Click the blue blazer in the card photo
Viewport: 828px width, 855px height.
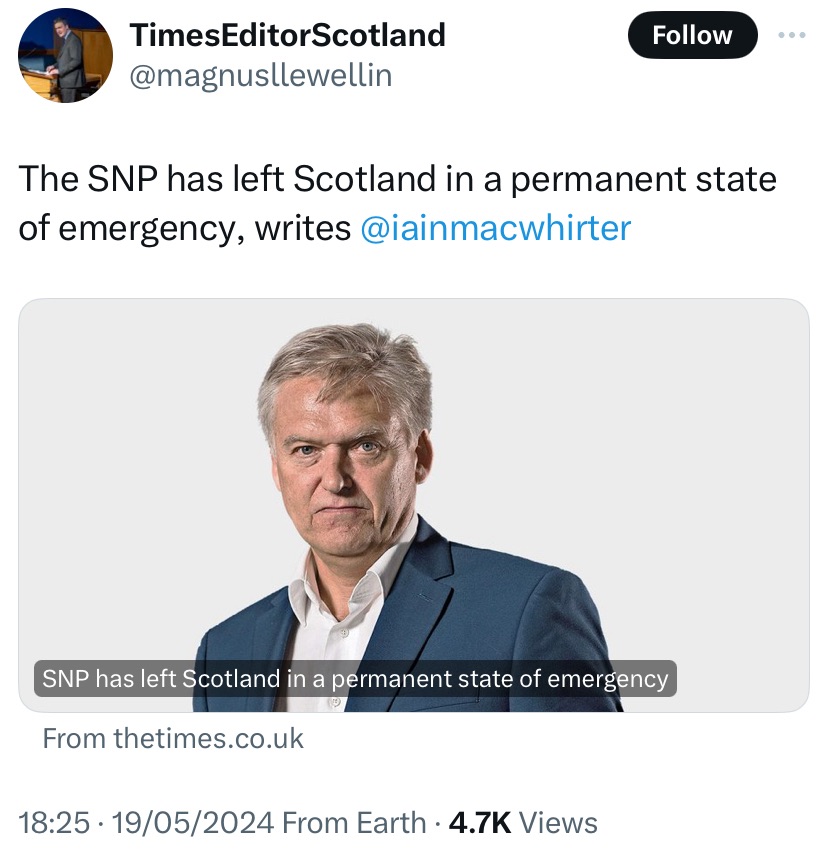coord(520,620)
